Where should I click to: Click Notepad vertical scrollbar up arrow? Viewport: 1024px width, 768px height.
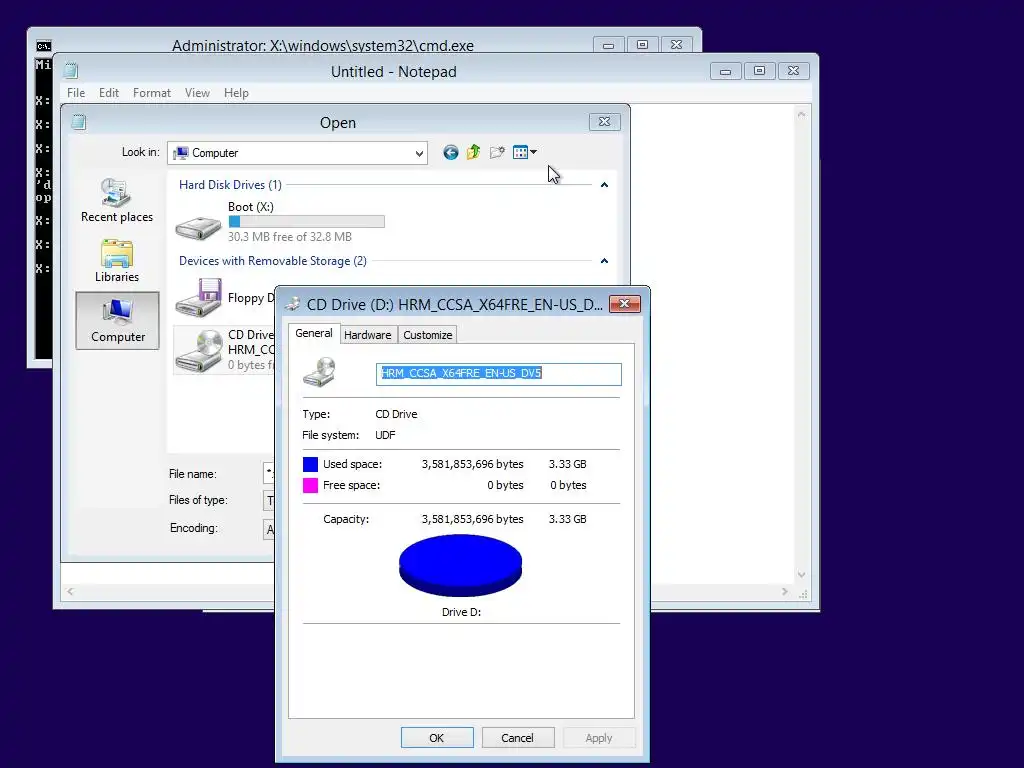pyautogui.click(x=801, y=115)
